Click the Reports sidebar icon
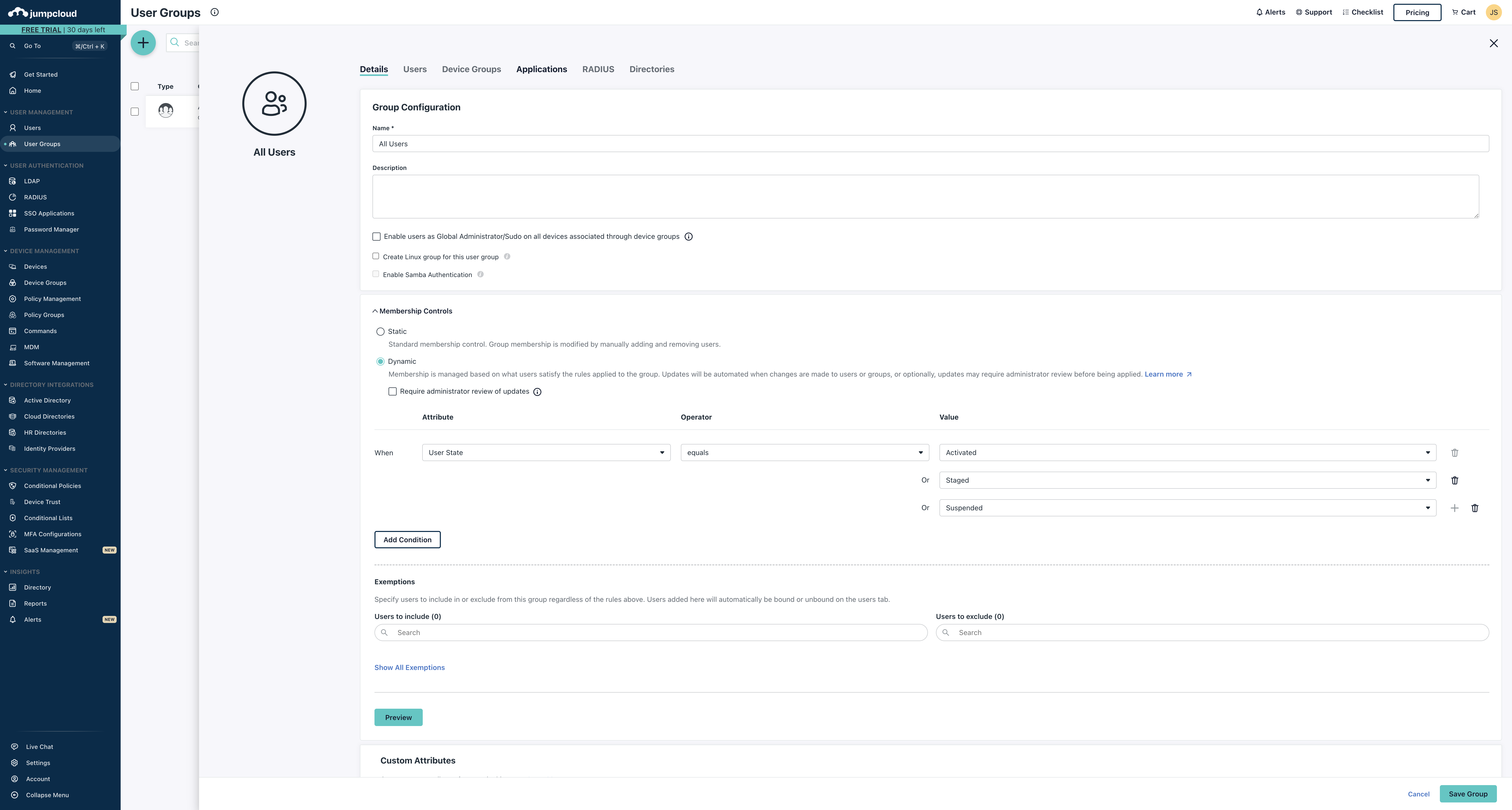The width and height of the screenshot is (1512, 810). [12, 603]
